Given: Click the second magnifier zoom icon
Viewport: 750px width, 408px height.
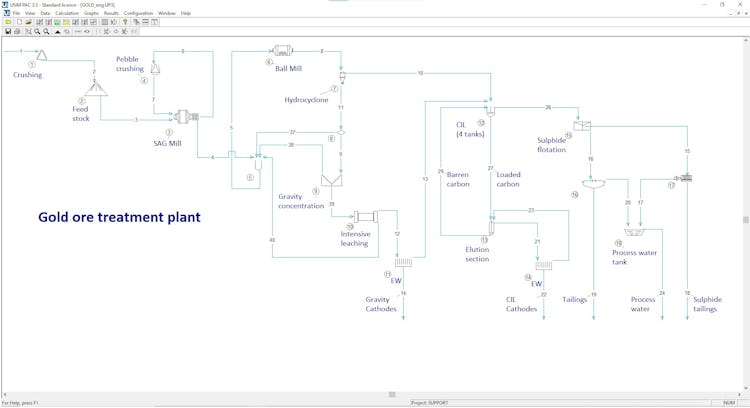Looking at the screenshot, I should [x=46, y=32].
